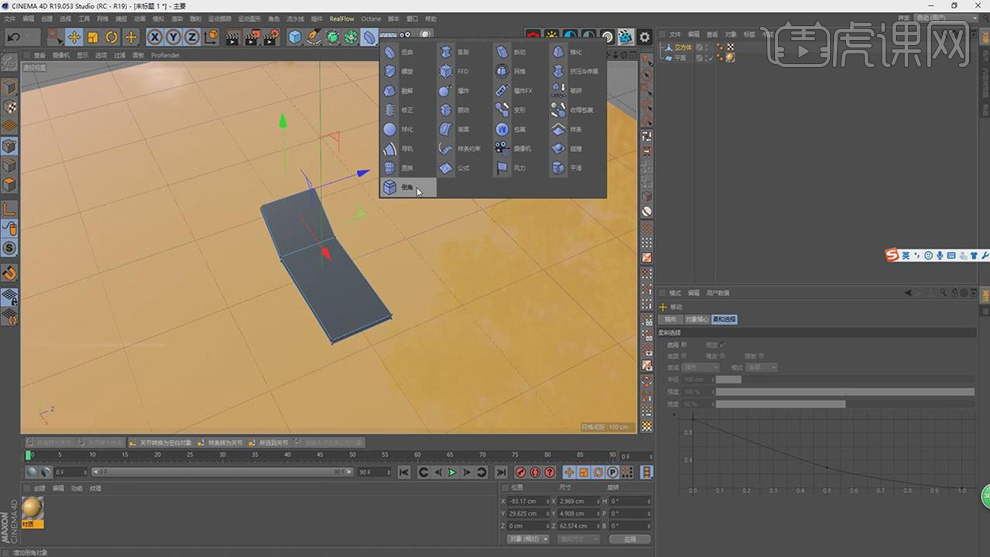This screenshot has width=990, height=557.
Task: Click the Apply button in coordinates
Action: click(629, 539)
